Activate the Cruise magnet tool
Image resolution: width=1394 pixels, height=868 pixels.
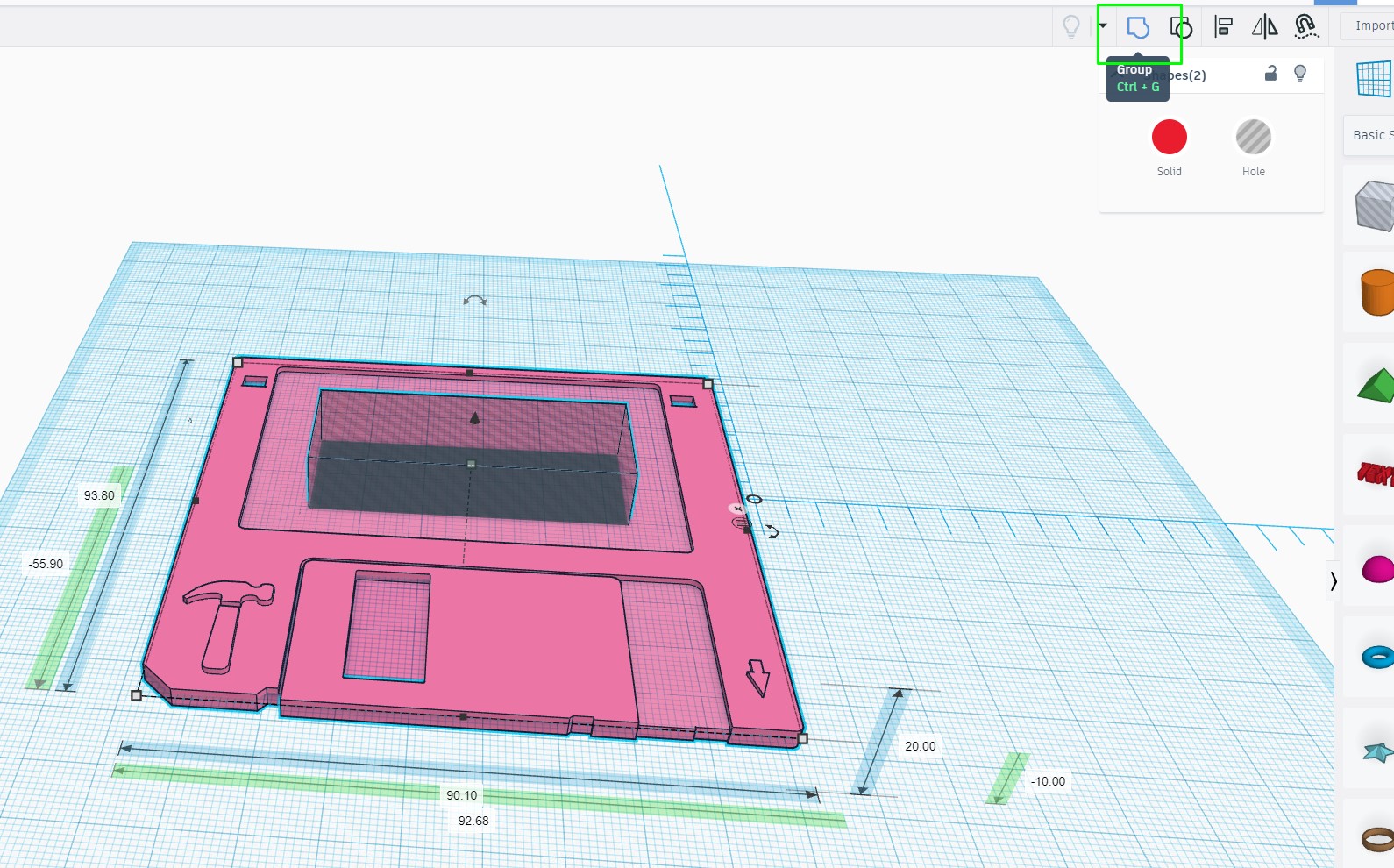click(x=1306, y=27)
